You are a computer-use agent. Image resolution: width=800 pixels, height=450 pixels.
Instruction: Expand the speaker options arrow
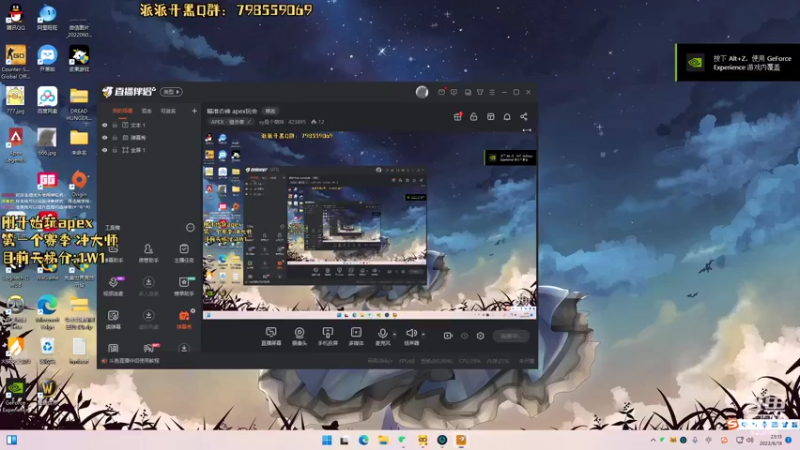[423, 335]
